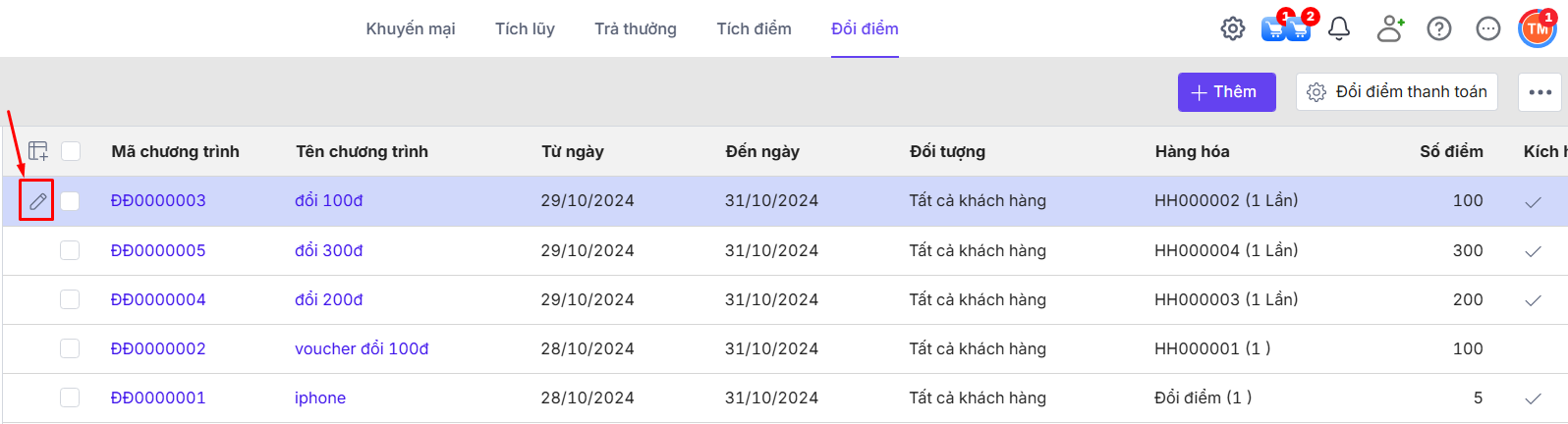Open the column customization icon in the table header
This screenshot has height=424, width=1568.
point(37,151)
